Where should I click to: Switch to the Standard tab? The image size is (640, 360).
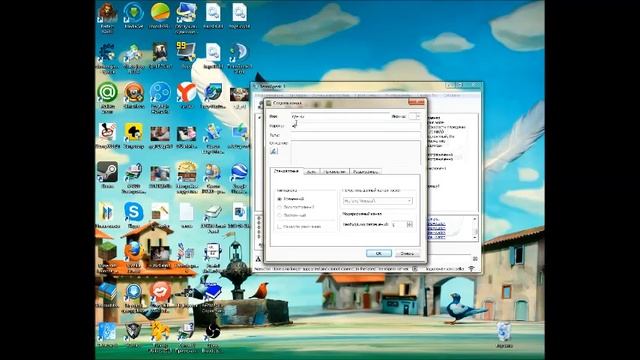coord(287,171)
